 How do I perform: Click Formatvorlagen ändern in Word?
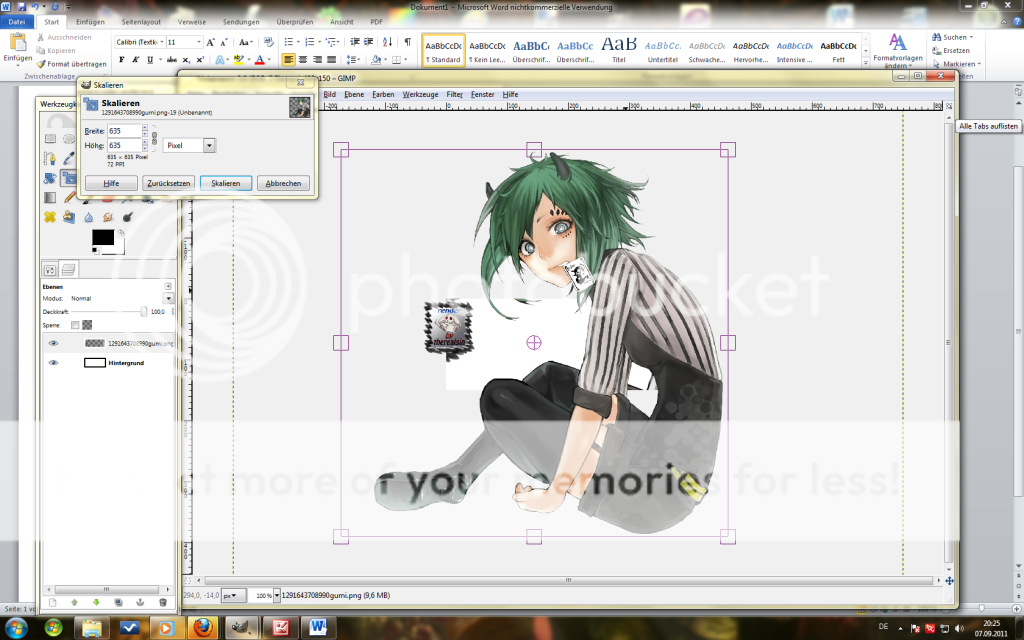pyautogui.click(x=898, y=51)
